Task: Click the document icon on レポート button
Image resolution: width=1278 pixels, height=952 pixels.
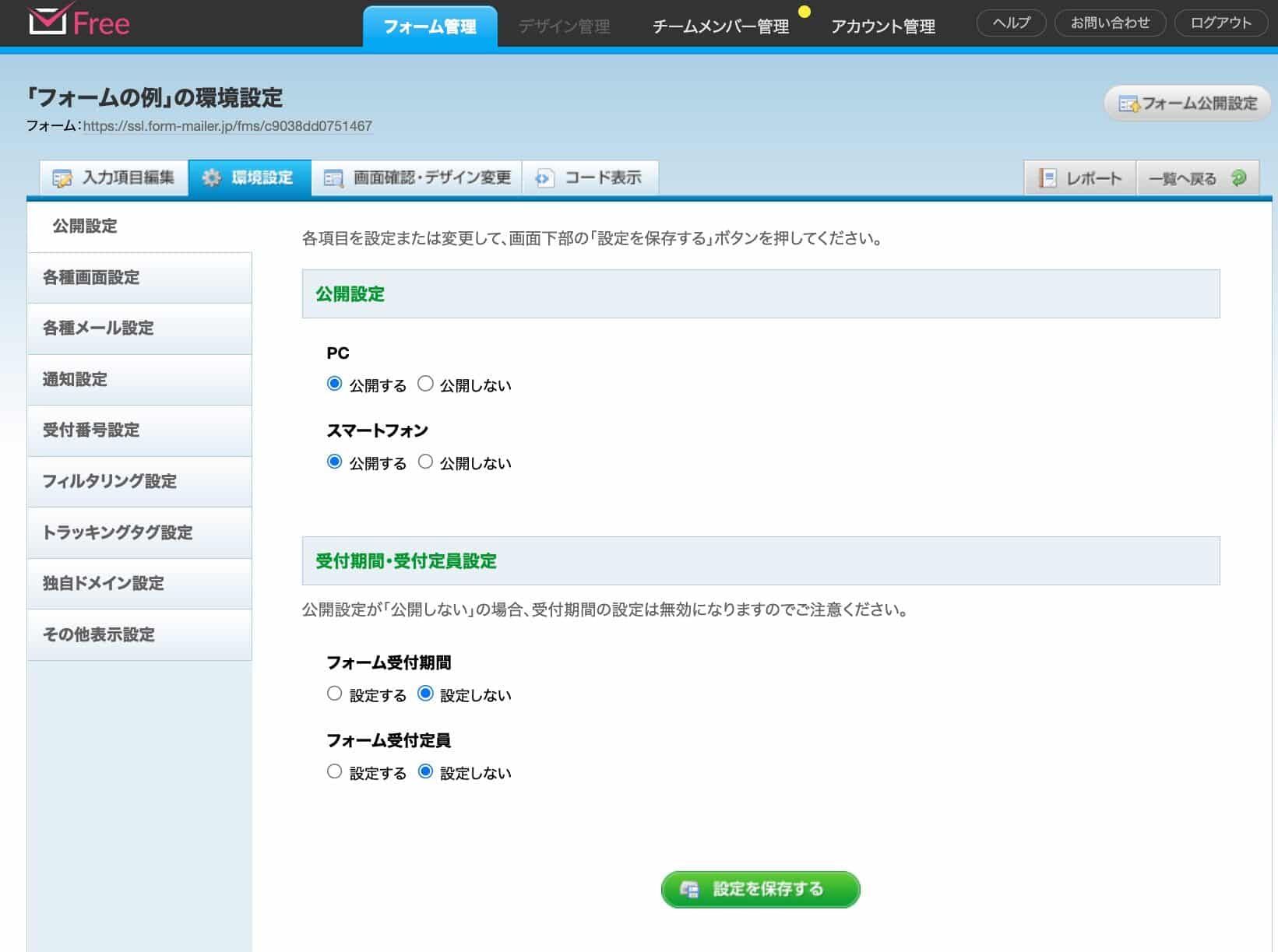Action: point(1047,177)
